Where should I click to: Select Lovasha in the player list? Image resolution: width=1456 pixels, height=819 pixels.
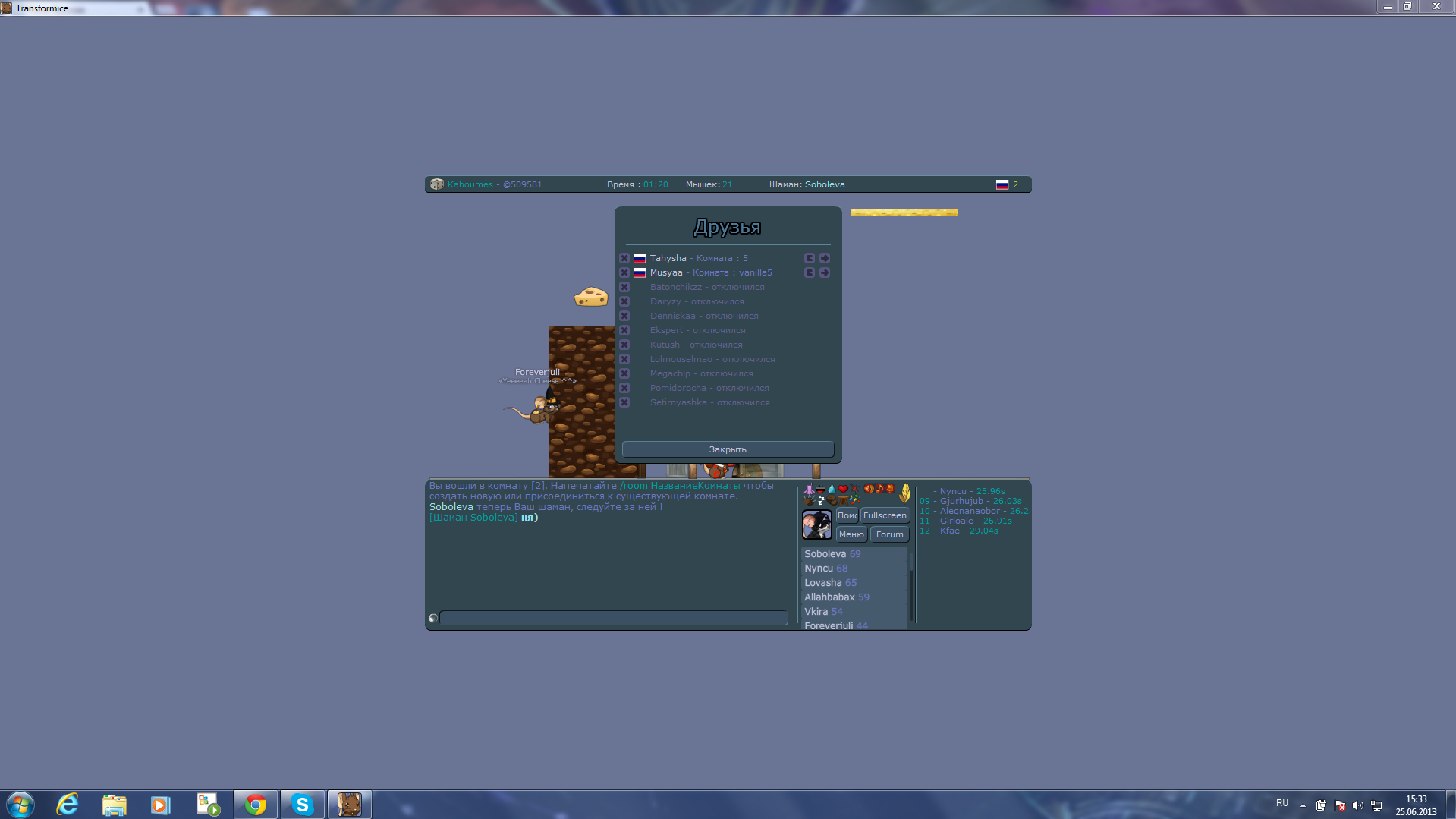coord(854,583)
